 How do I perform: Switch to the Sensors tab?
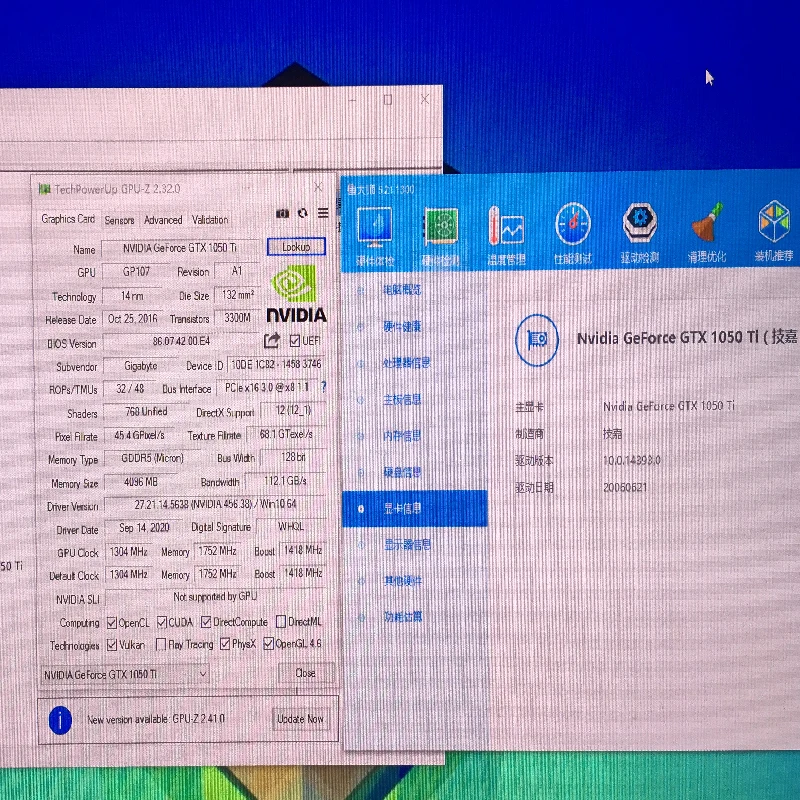click(x=119, y=220)
